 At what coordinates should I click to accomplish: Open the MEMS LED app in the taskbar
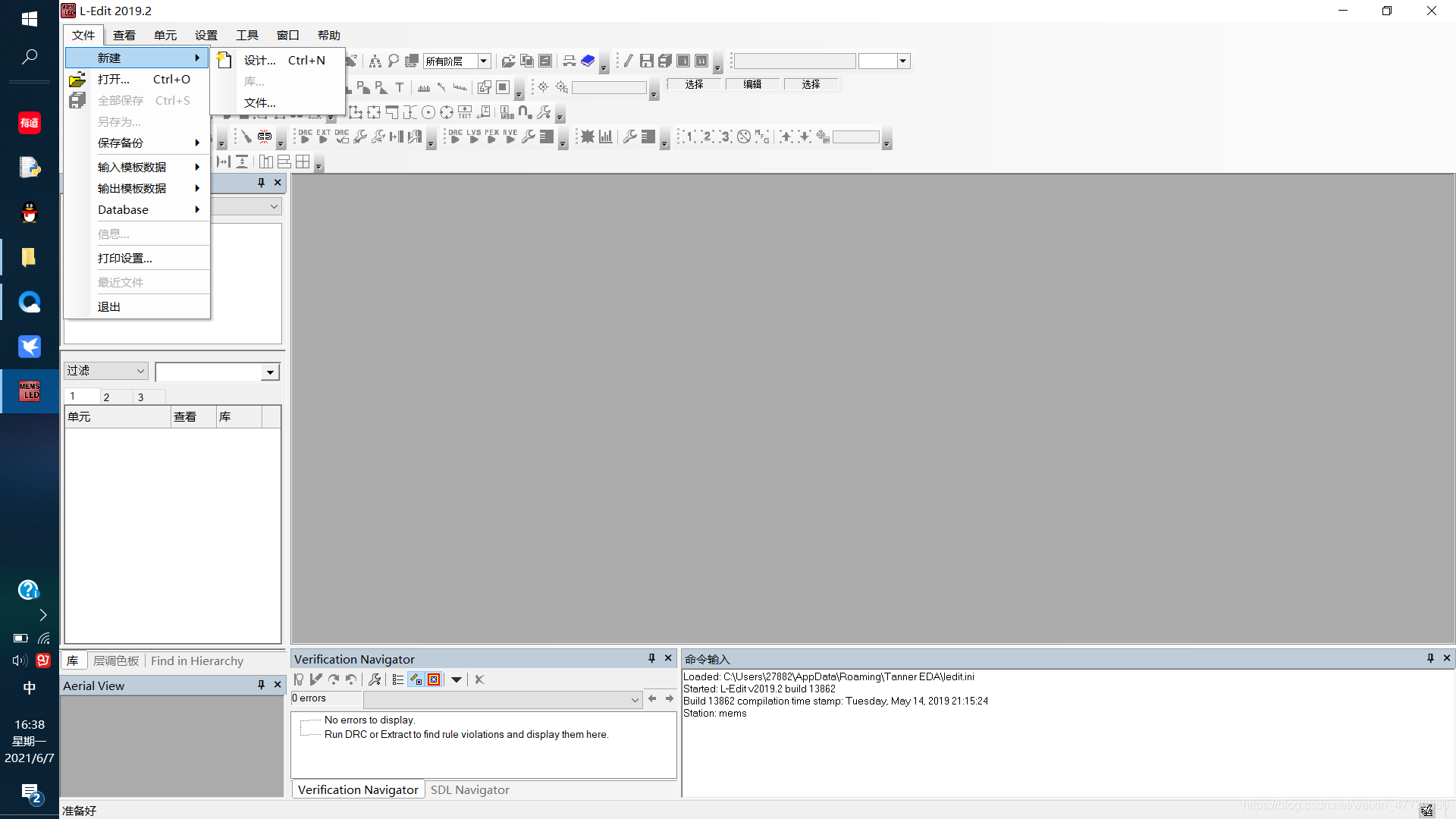tap(30, 391)
